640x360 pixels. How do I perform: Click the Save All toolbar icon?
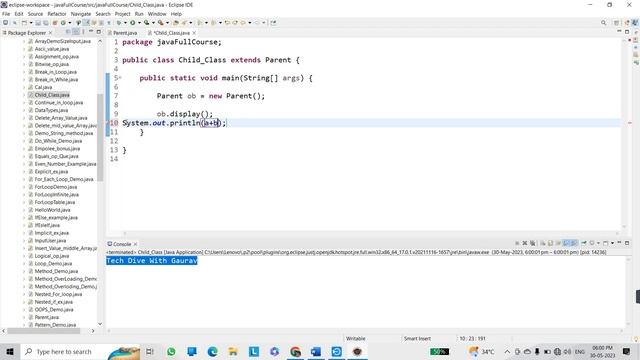(x=45, y=23)
